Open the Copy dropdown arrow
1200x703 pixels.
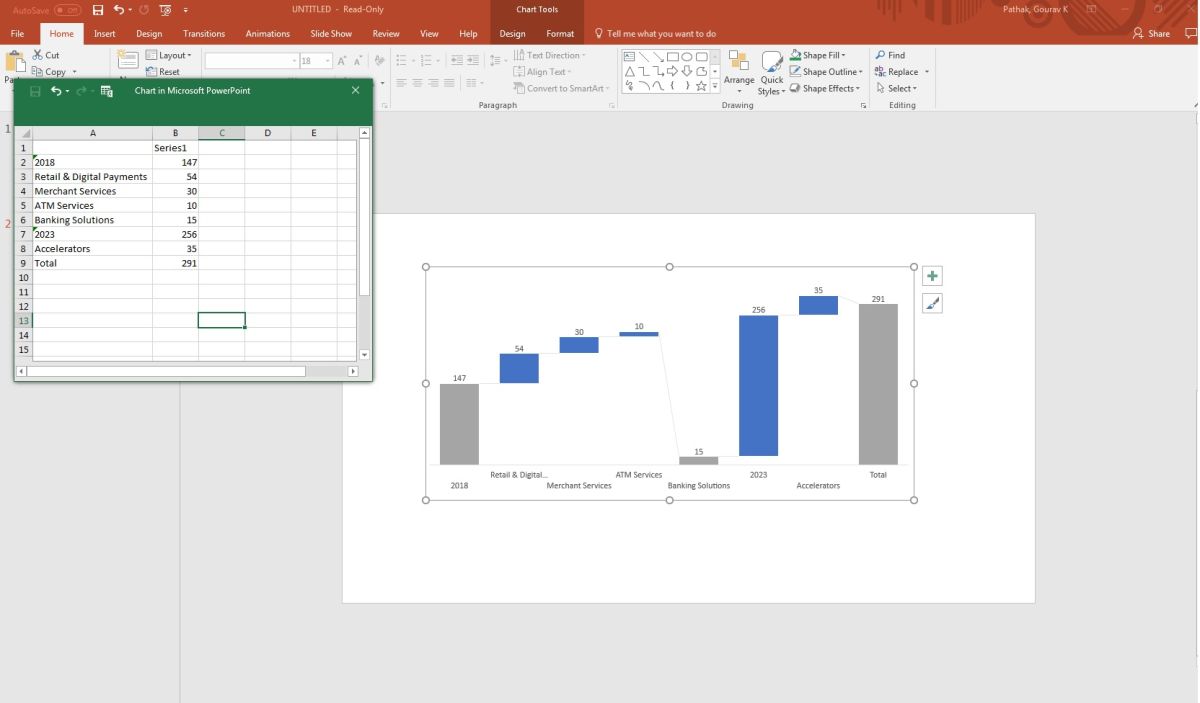75,72
